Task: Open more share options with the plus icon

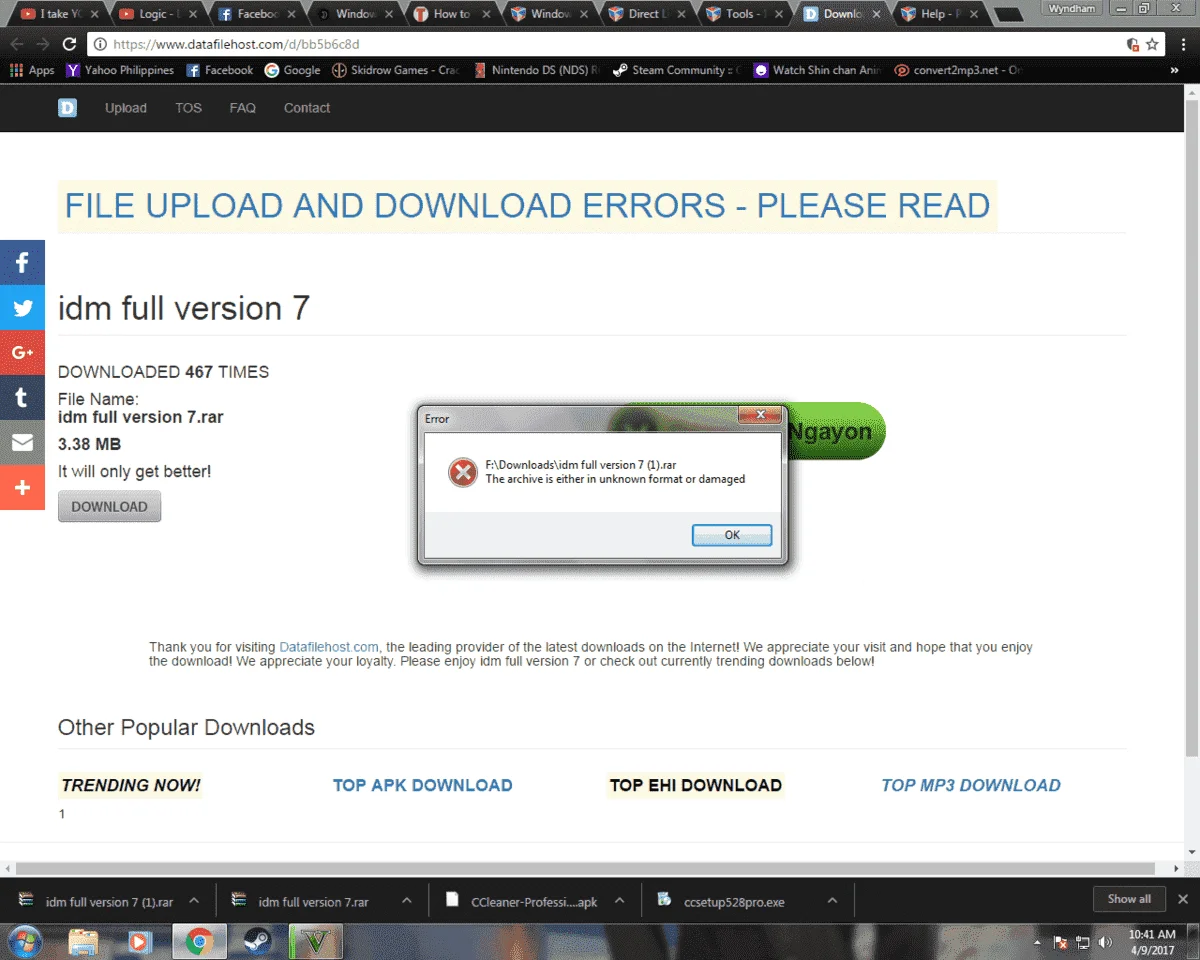Action: (22, 488)
